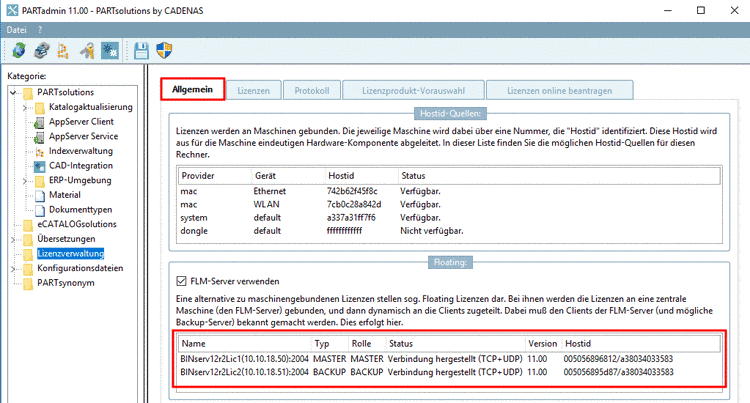Image resolution: width=750 pixels, height=403 pixels.
Task: Select Katalogaktualisierung in the tree
Action: click(x=91, y=107)
